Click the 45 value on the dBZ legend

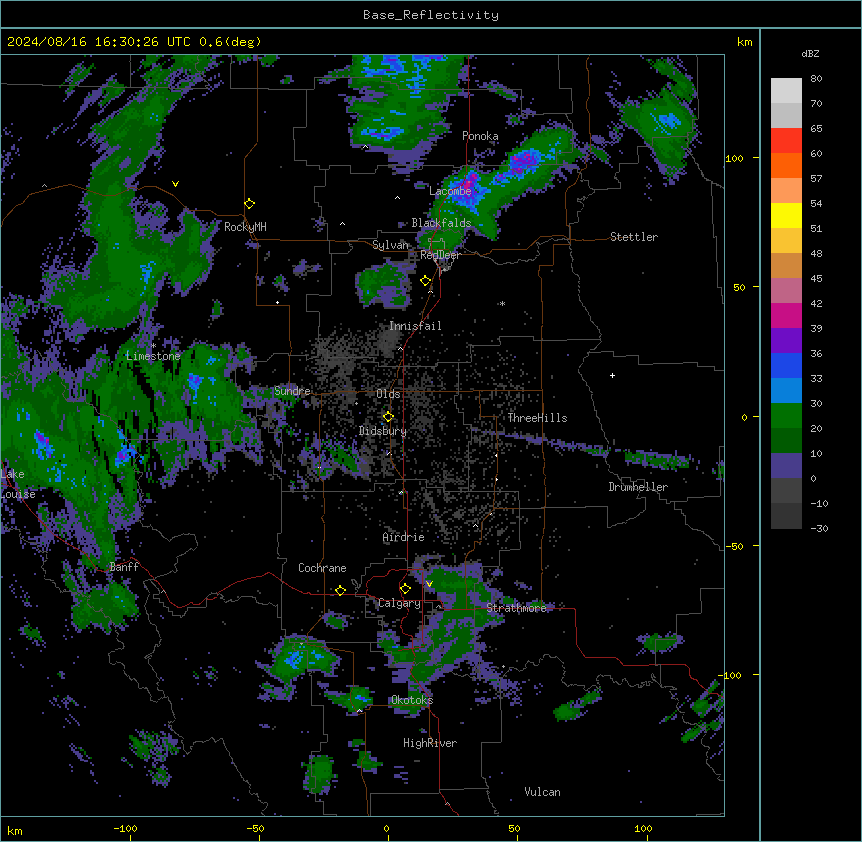pos(816,279)
